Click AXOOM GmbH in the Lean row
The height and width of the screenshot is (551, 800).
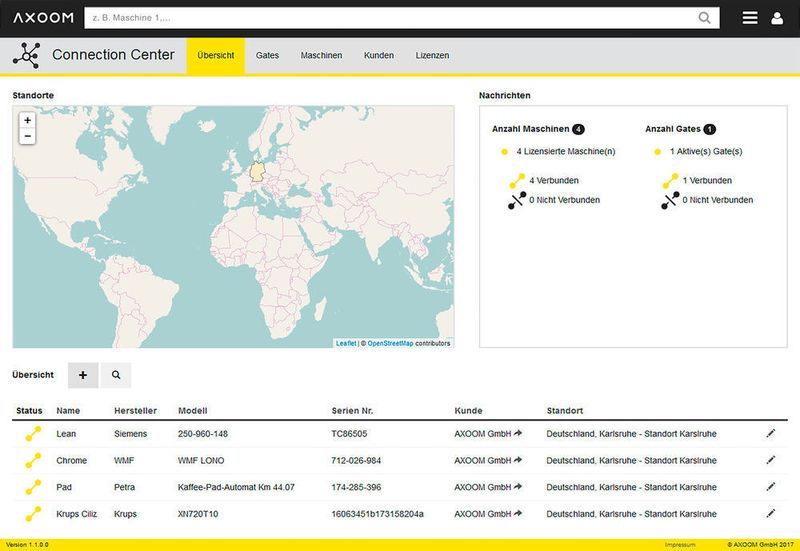pos(483,434)
